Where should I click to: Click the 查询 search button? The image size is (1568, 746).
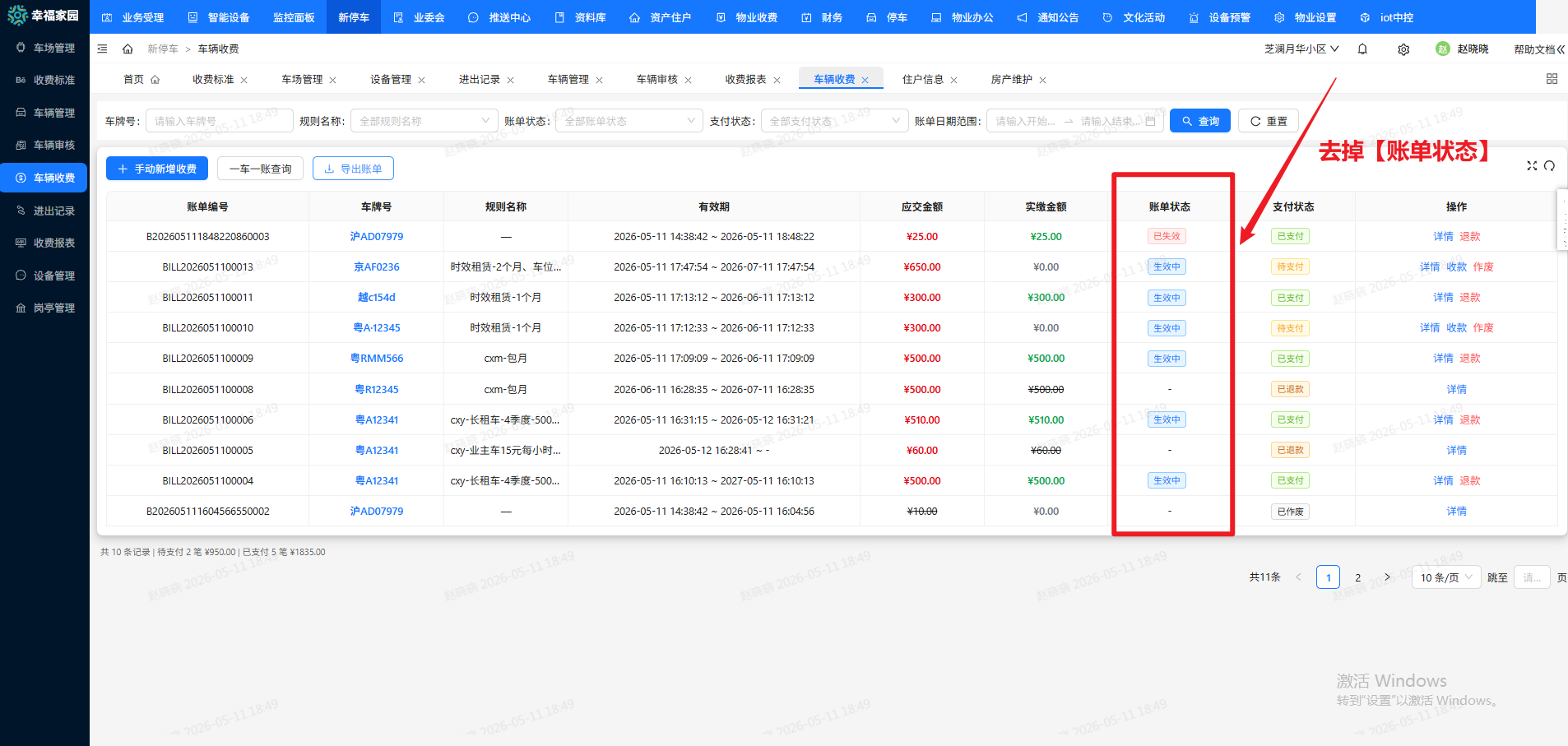click(1200, 121)
